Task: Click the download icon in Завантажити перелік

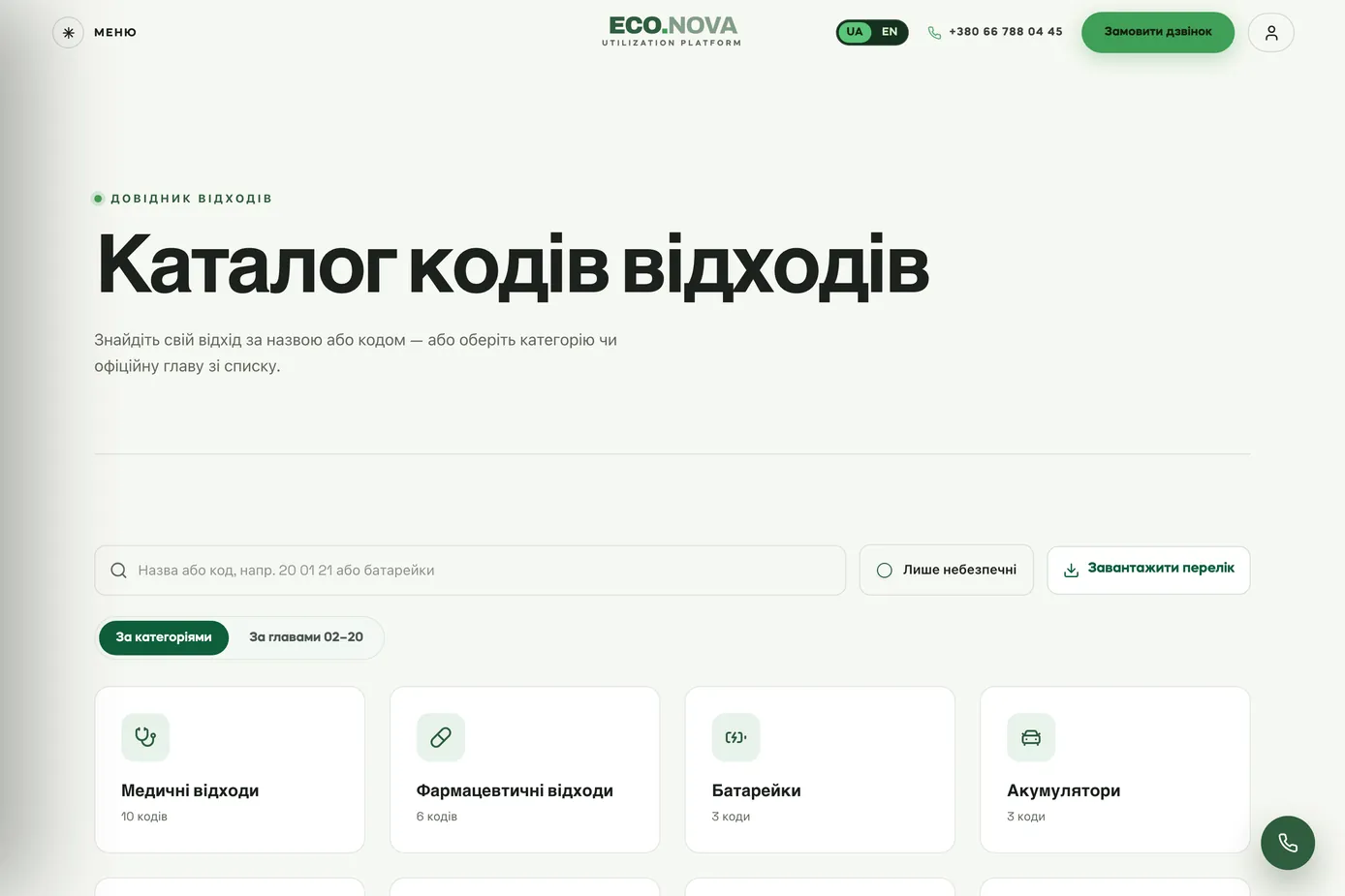Action: [1071, 570]
